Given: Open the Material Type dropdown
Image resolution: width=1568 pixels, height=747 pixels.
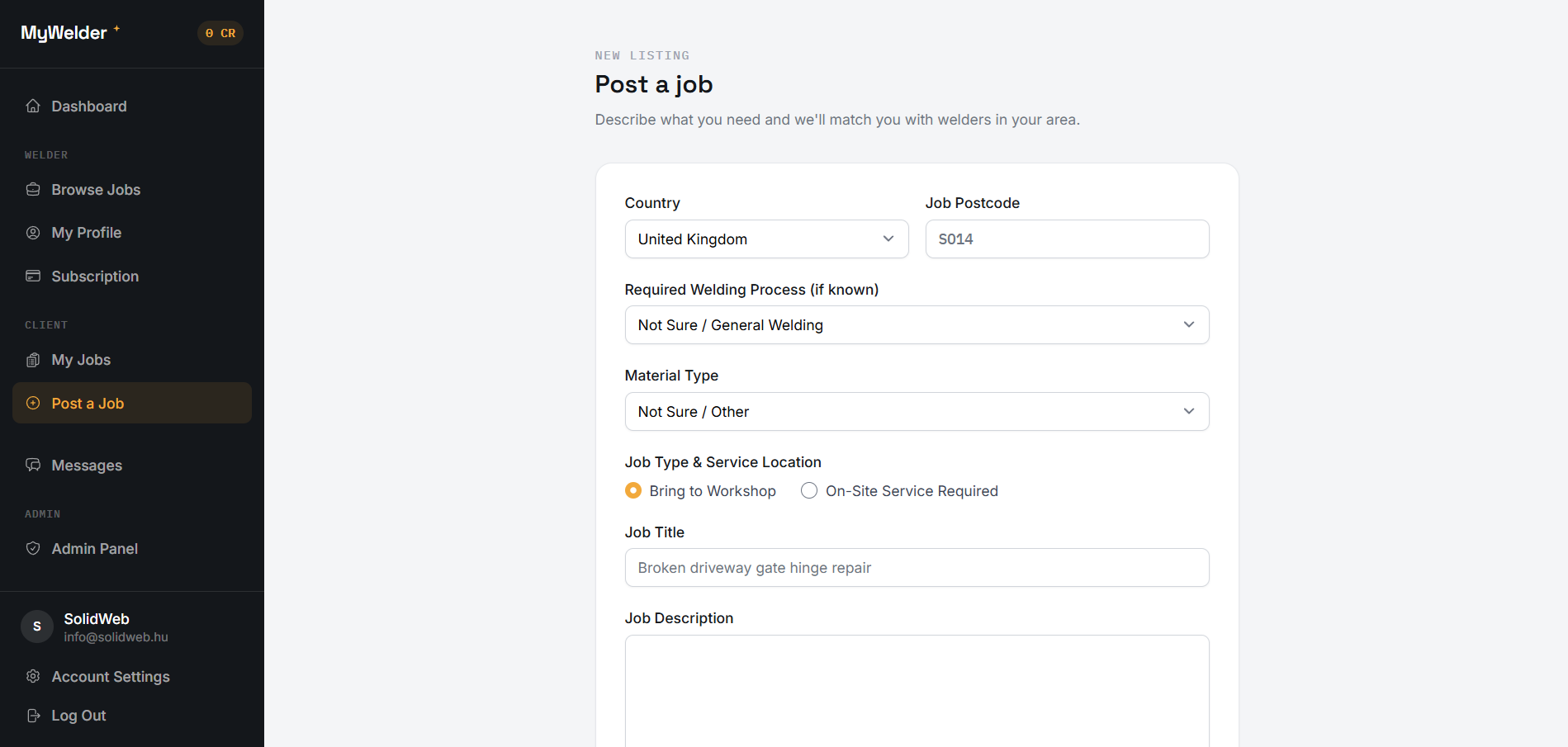Looking at the screenshot, I should point(917,411).
